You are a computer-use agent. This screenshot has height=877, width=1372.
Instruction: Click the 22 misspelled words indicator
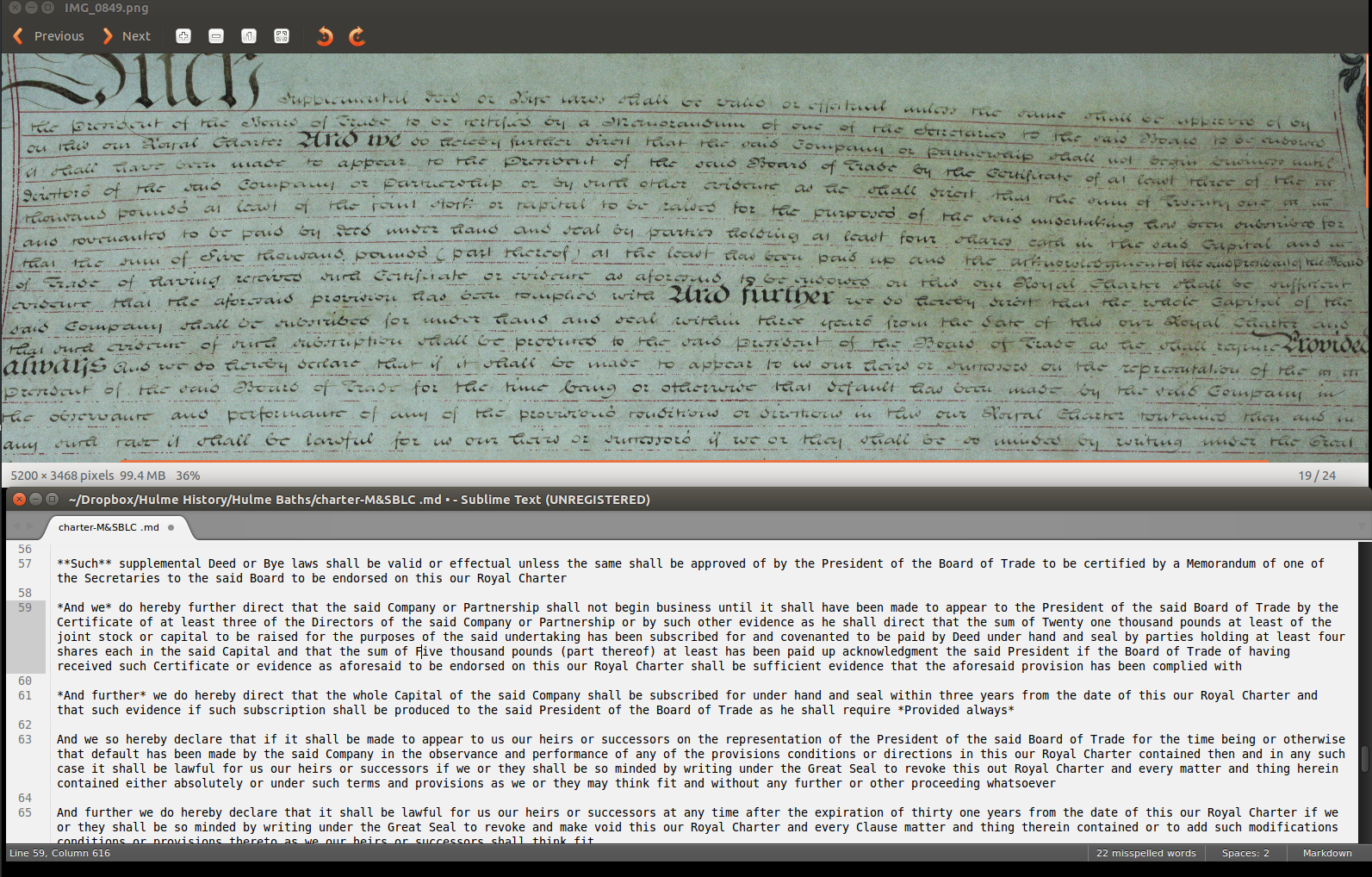click(x=1145, y=854)
